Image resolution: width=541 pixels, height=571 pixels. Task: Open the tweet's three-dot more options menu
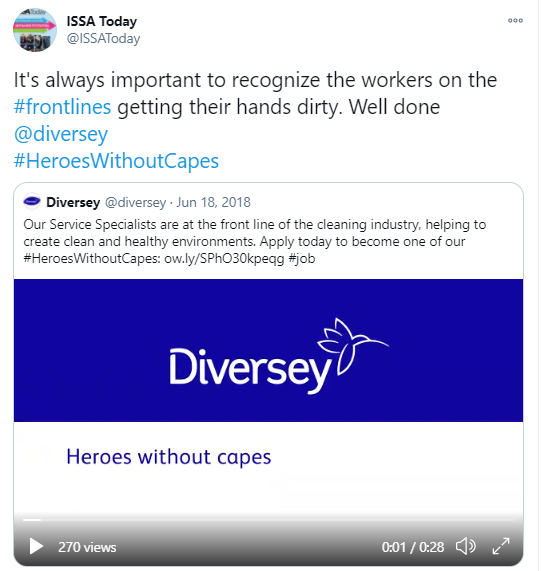[x=515, y=21]
